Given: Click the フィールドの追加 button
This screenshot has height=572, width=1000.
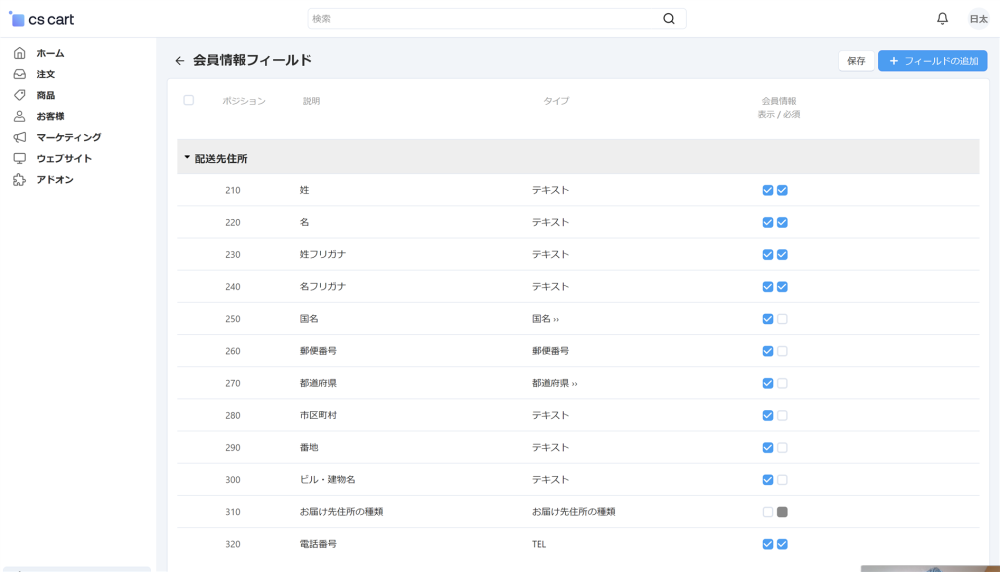Looking at the screenshot, I should [932, 61].
